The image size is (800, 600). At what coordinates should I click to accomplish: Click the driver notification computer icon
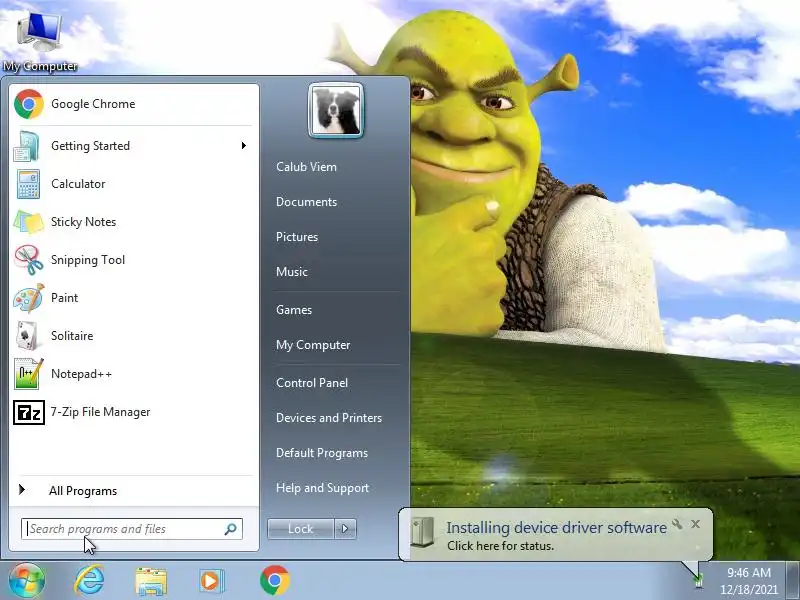(422, 532)
